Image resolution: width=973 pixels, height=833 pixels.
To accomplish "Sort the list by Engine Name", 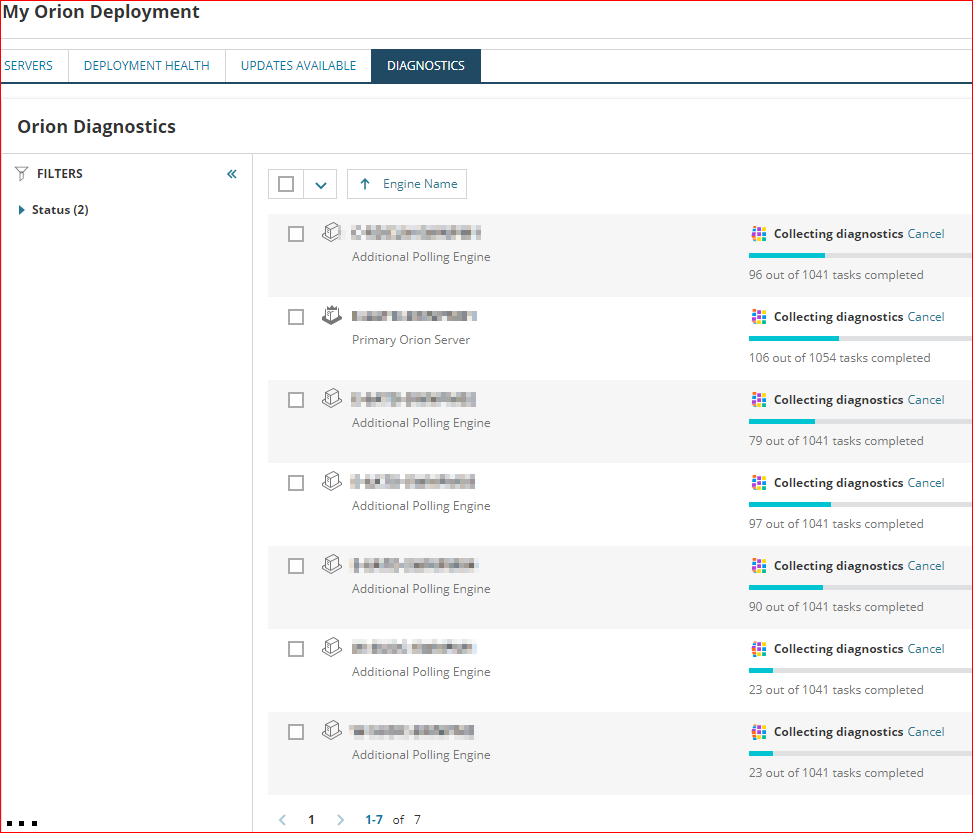I will (407, 184).
